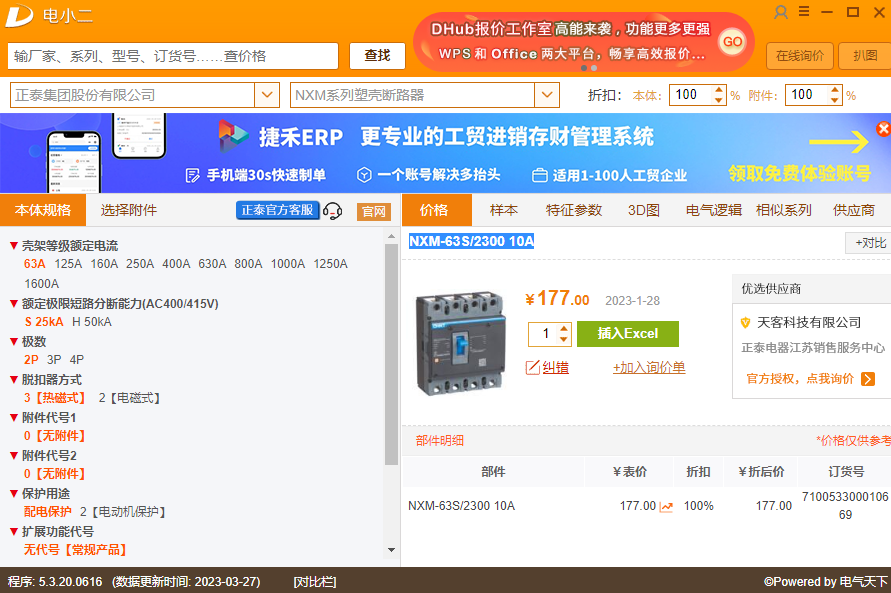Screen dimensions: 891x593
Task: Select 2【电磁式】 trip type
Action: [130, 398]
